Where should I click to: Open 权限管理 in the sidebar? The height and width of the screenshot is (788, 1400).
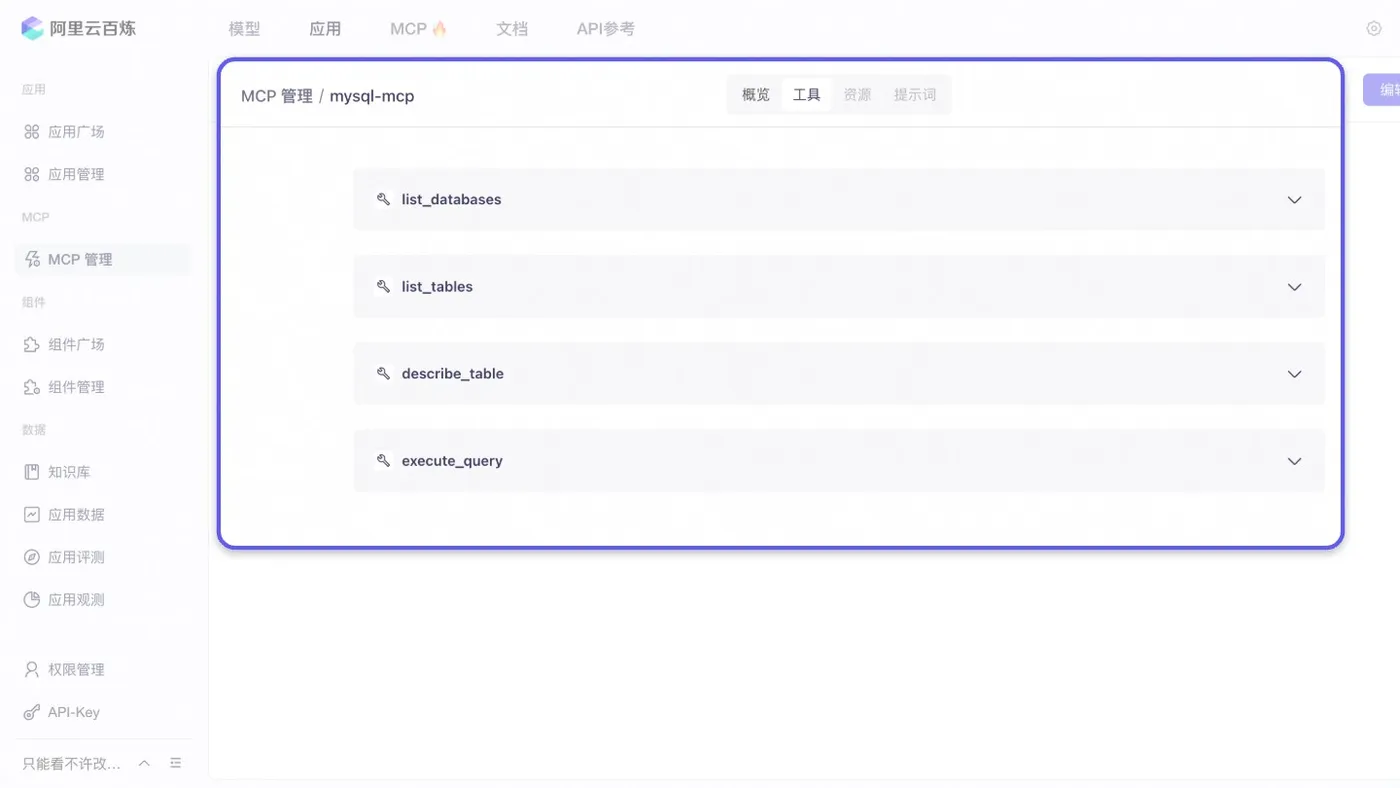(76, 670)
